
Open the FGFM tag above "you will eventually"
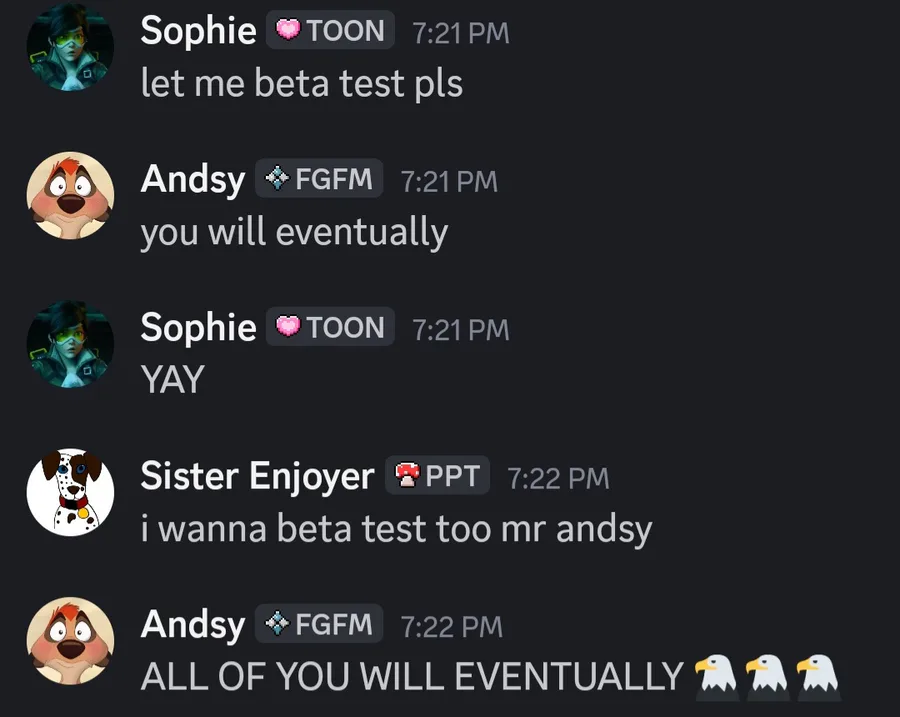click(319, 180)
